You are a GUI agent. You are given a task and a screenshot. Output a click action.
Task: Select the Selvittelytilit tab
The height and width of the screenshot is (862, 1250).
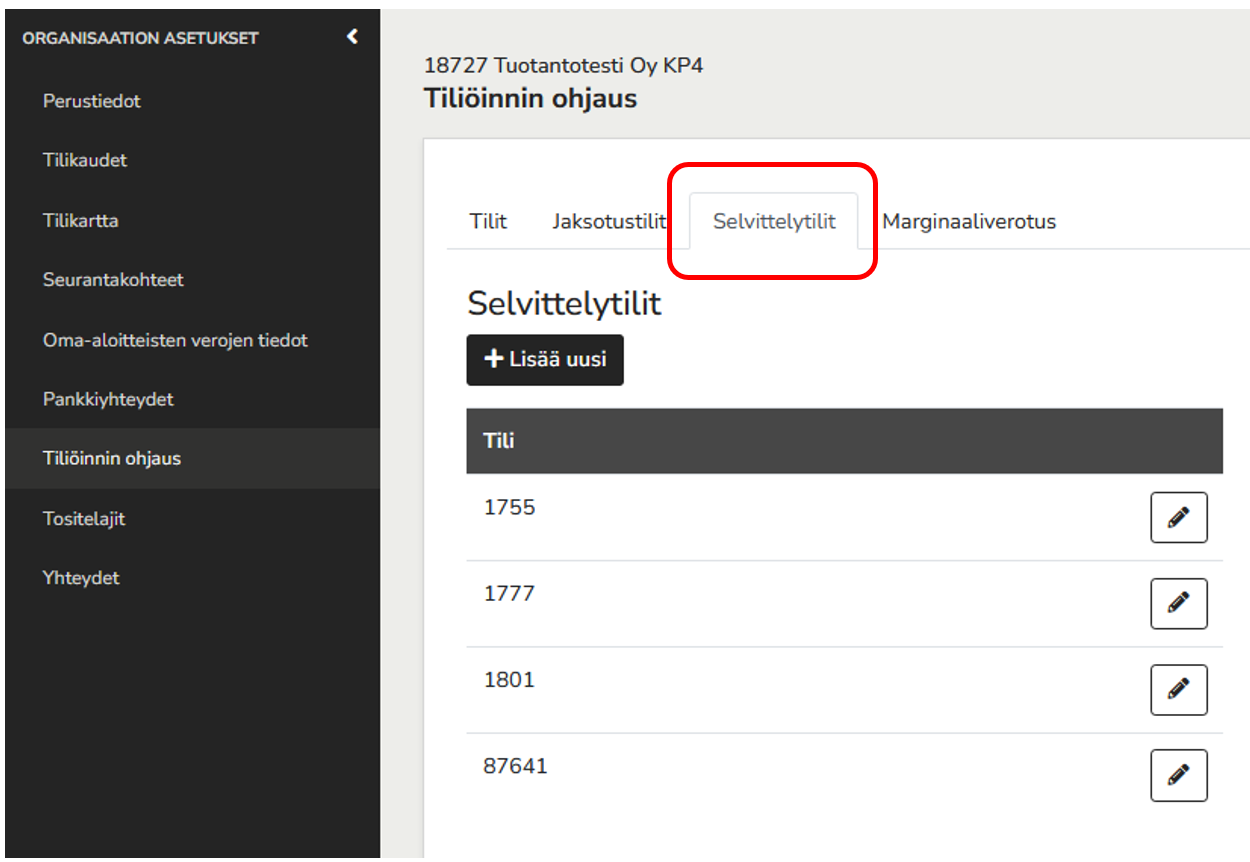click(774, 221)
